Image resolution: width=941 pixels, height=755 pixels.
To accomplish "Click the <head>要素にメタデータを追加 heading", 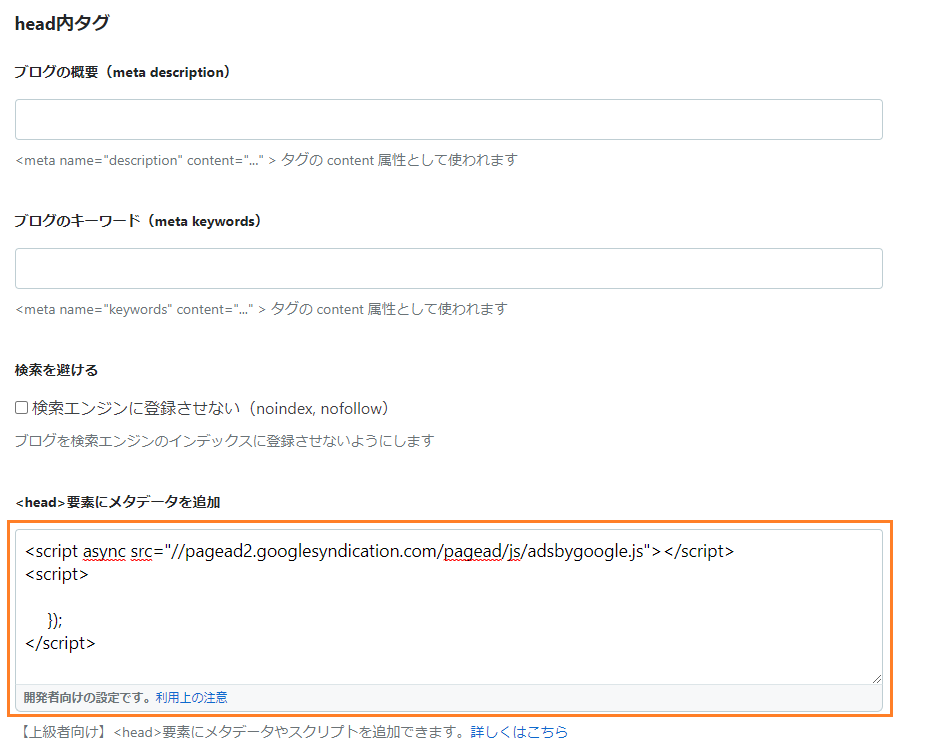I will pos(118,502).
